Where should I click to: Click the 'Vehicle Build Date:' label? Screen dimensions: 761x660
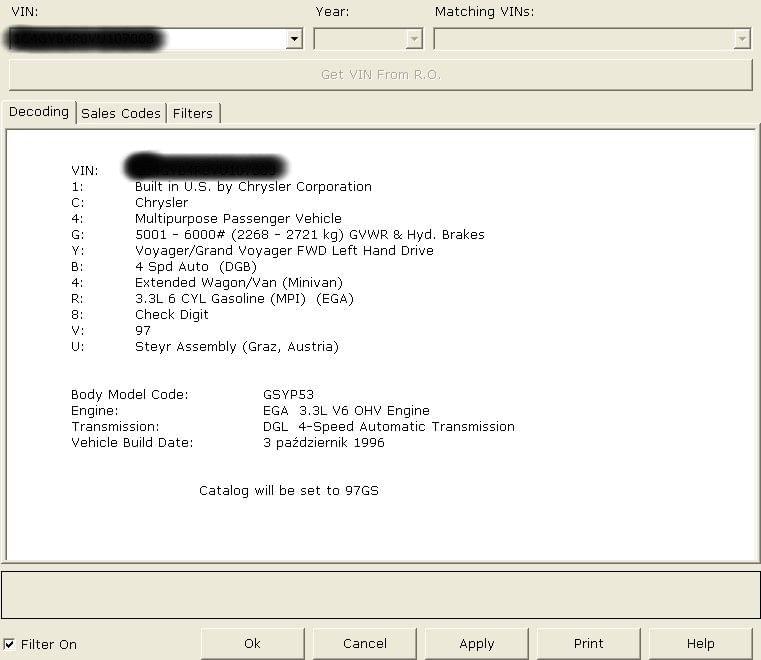tap(132, 443)
